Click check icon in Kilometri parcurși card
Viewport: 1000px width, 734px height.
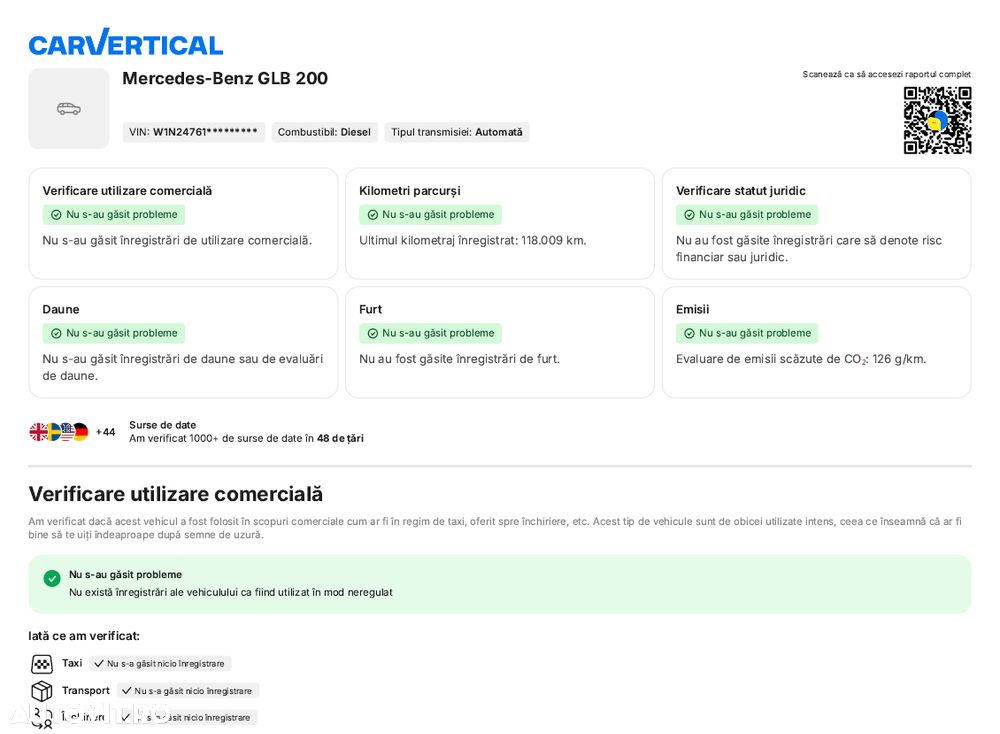click(372, 215)
